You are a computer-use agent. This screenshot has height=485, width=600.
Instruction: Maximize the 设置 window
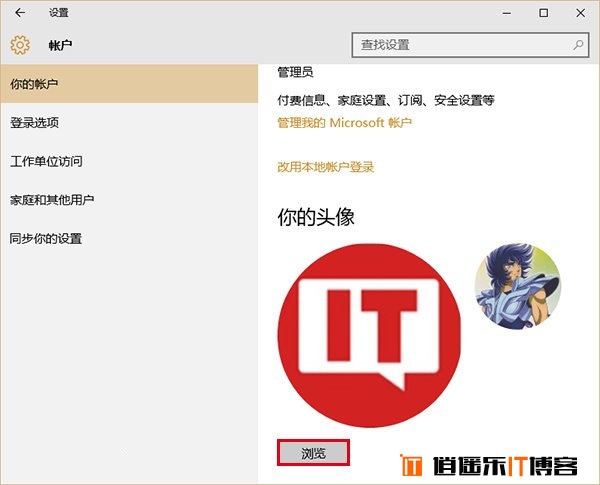(x=543, y=13)
